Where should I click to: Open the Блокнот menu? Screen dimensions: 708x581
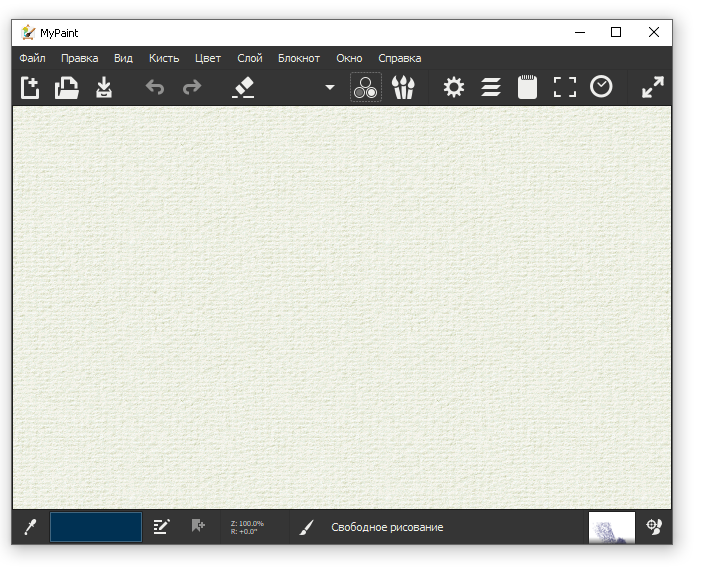click(299, 58)
